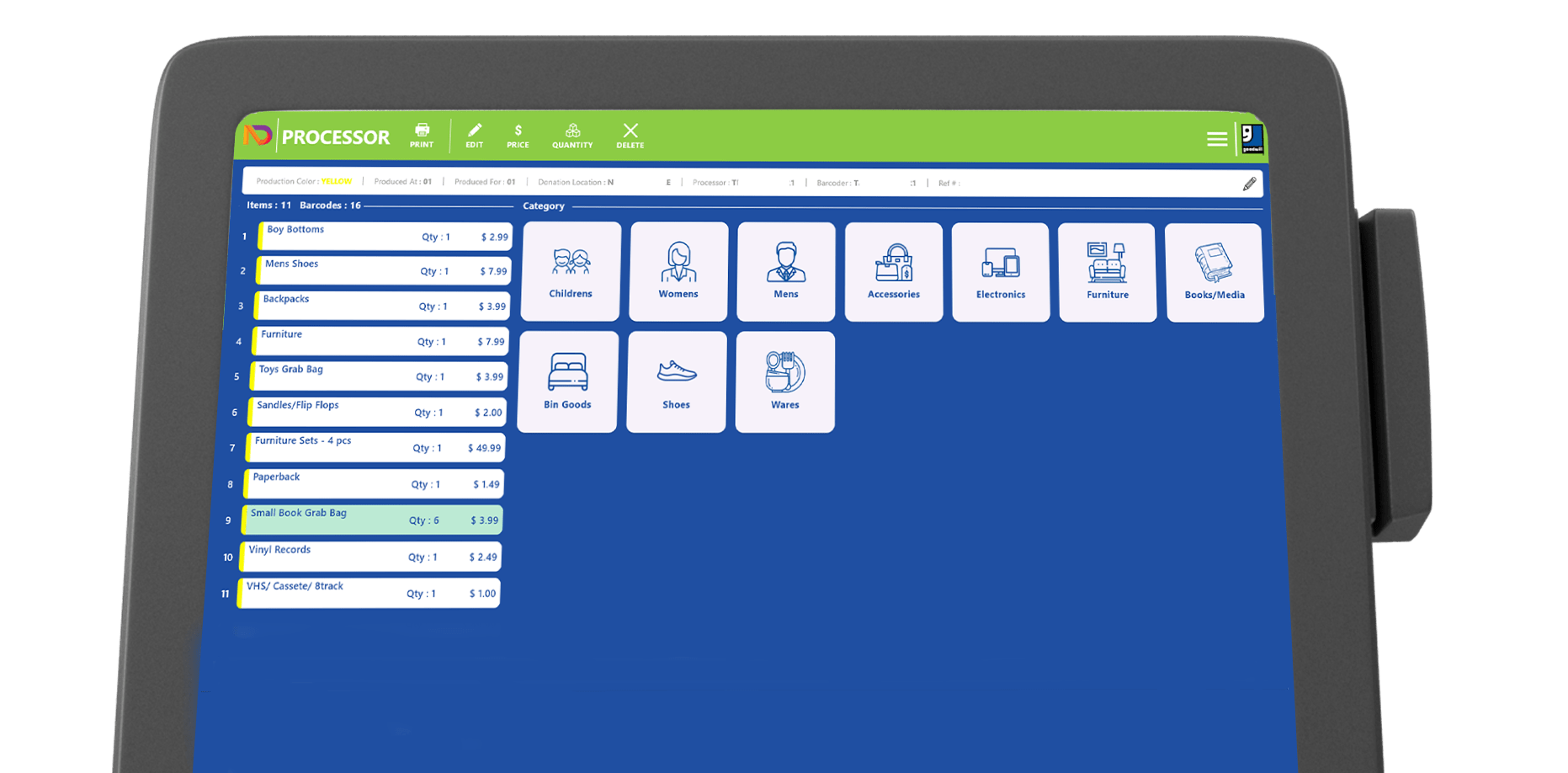Click the Donation Location field
This screenshot has height=773, width=1568.
(604, 182)
